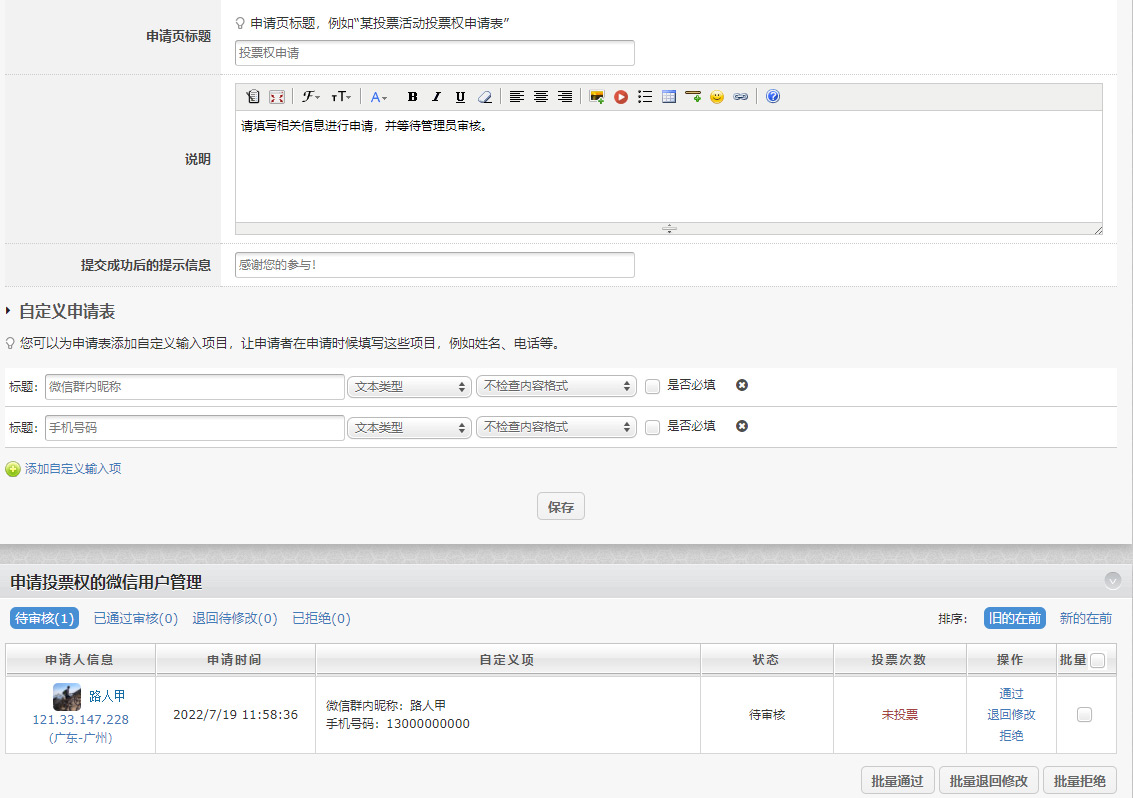
Task: Insert image using editor toolbar icon
Action: click(x=597, y=97)
